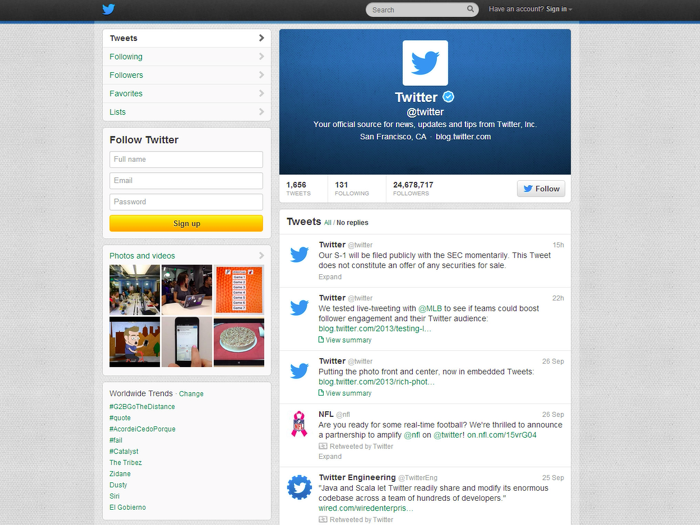Select Tweets in the sidebar menu

[x=187, y=38]
